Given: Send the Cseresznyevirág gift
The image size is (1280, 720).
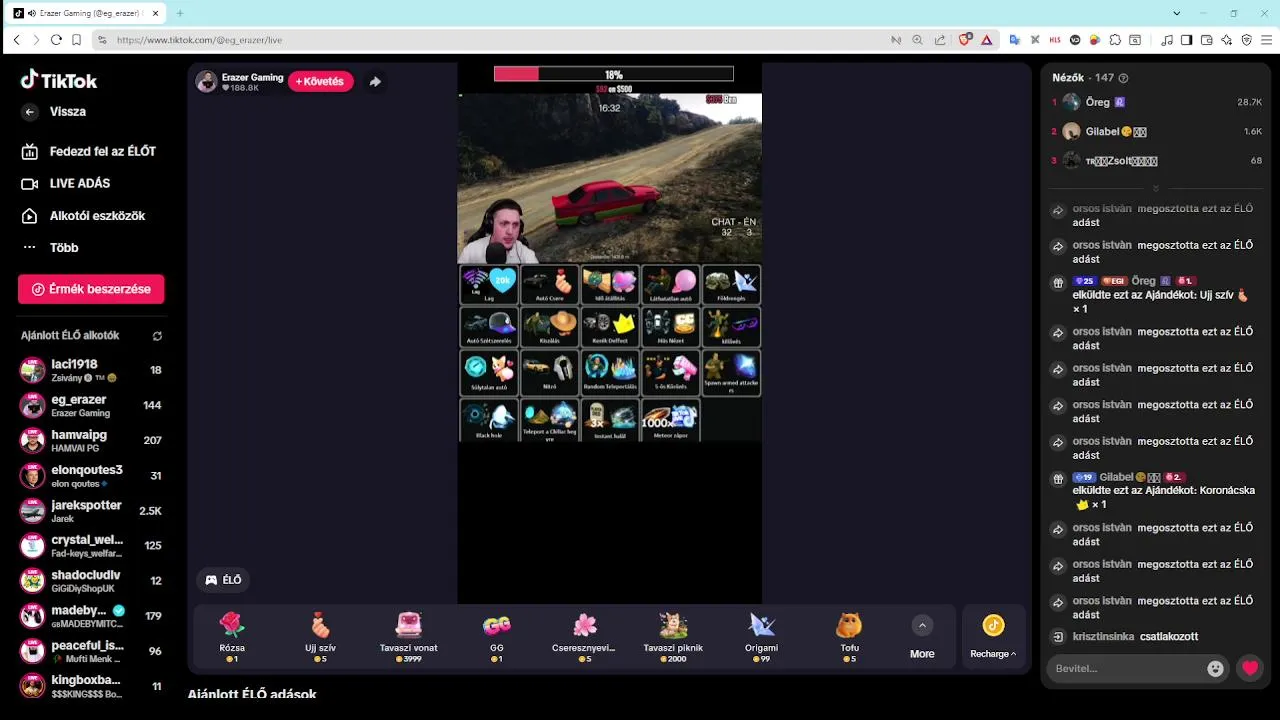Looking at the screenshot, I should pyautogui.click(x=585, y=638).
